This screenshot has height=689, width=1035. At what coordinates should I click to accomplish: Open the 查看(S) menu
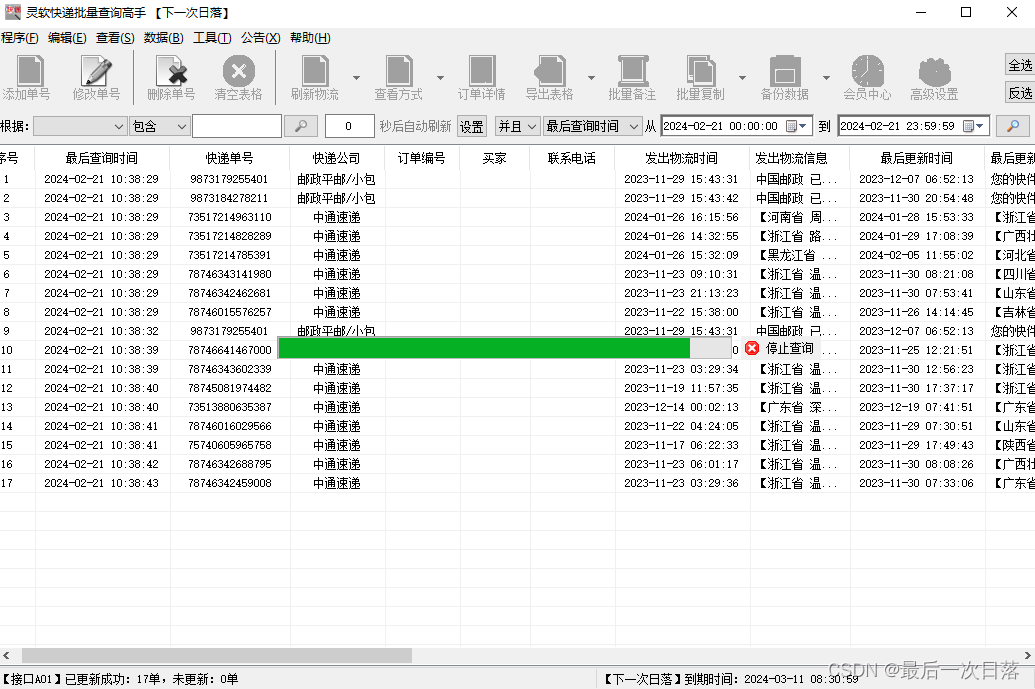tap(115, 38)
